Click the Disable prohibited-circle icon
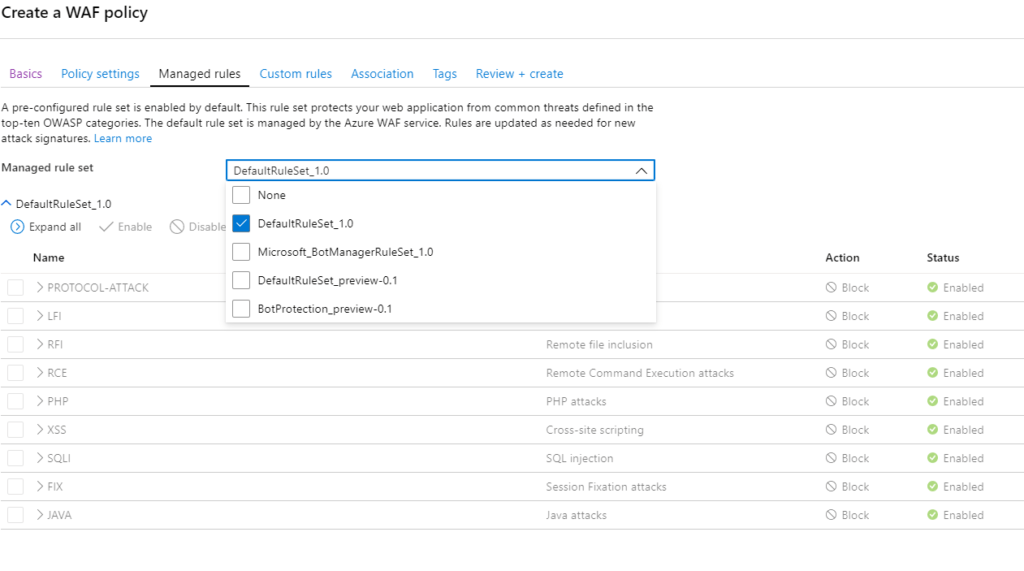The width and height of the screenshot is (1024, 571). coord(177,227)
